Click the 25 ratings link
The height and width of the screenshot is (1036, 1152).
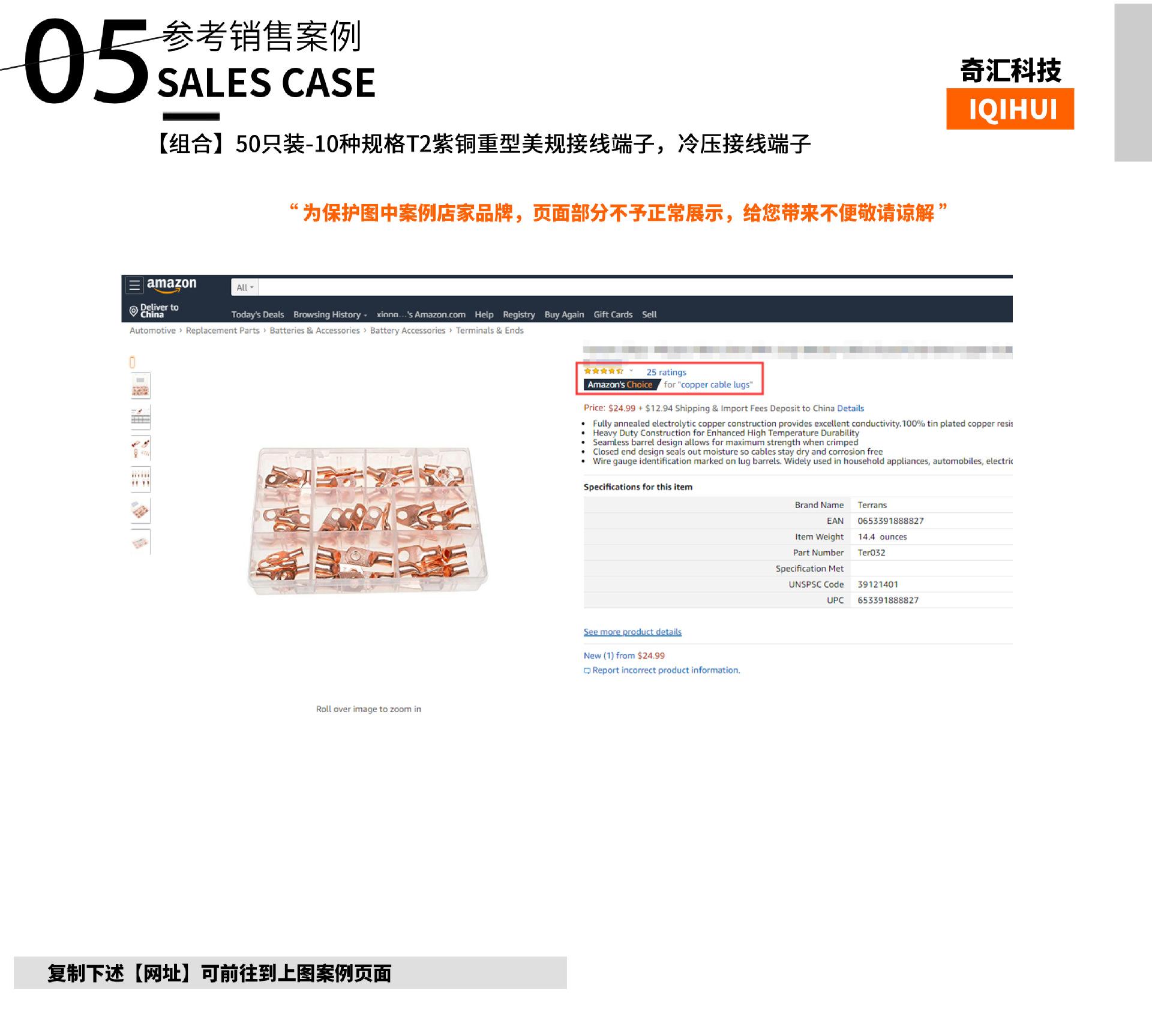click(666, 373)
